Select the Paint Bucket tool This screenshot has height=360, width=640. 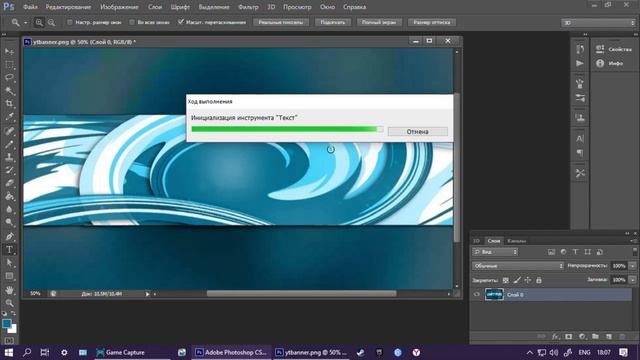tap(9, 196)
